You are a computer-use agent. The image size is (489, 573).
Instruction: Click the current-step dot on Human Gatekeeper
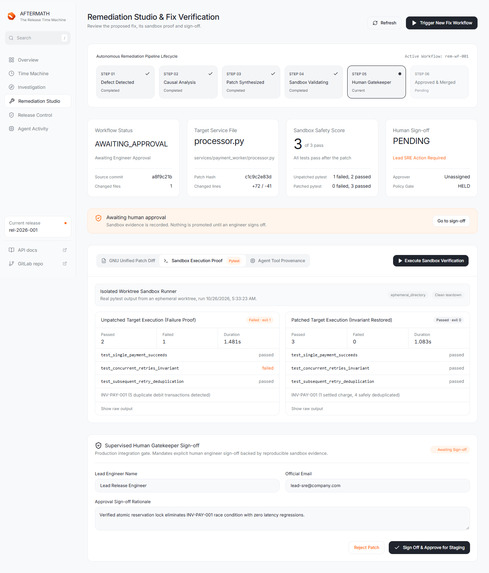399,73
